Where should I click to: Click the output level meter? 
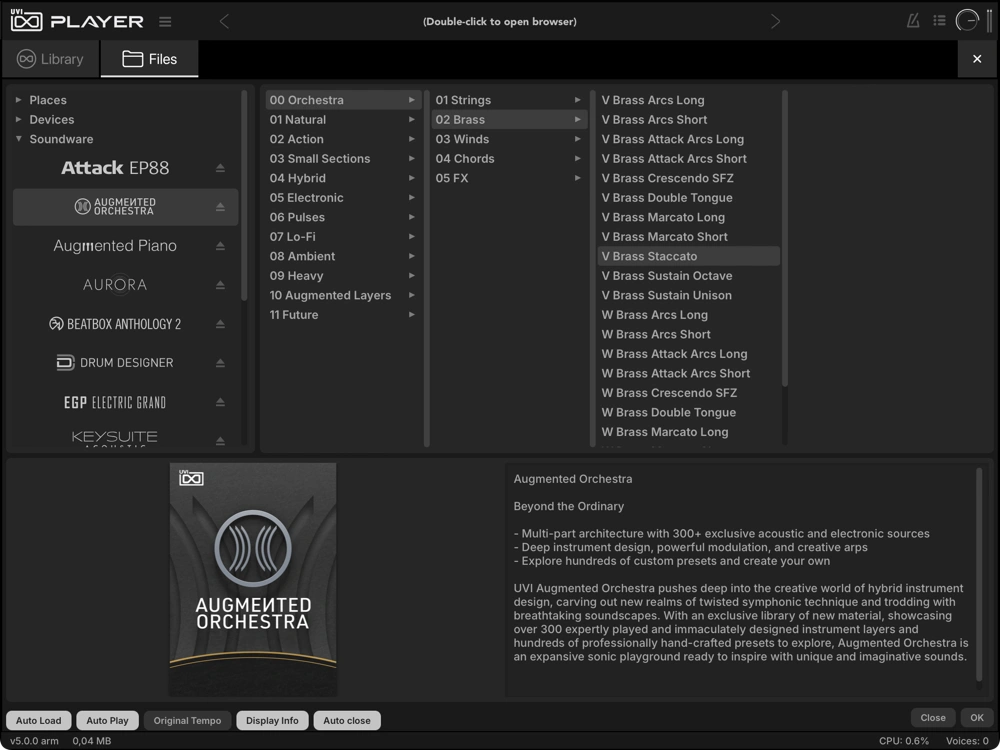click(x=989, y=21)
